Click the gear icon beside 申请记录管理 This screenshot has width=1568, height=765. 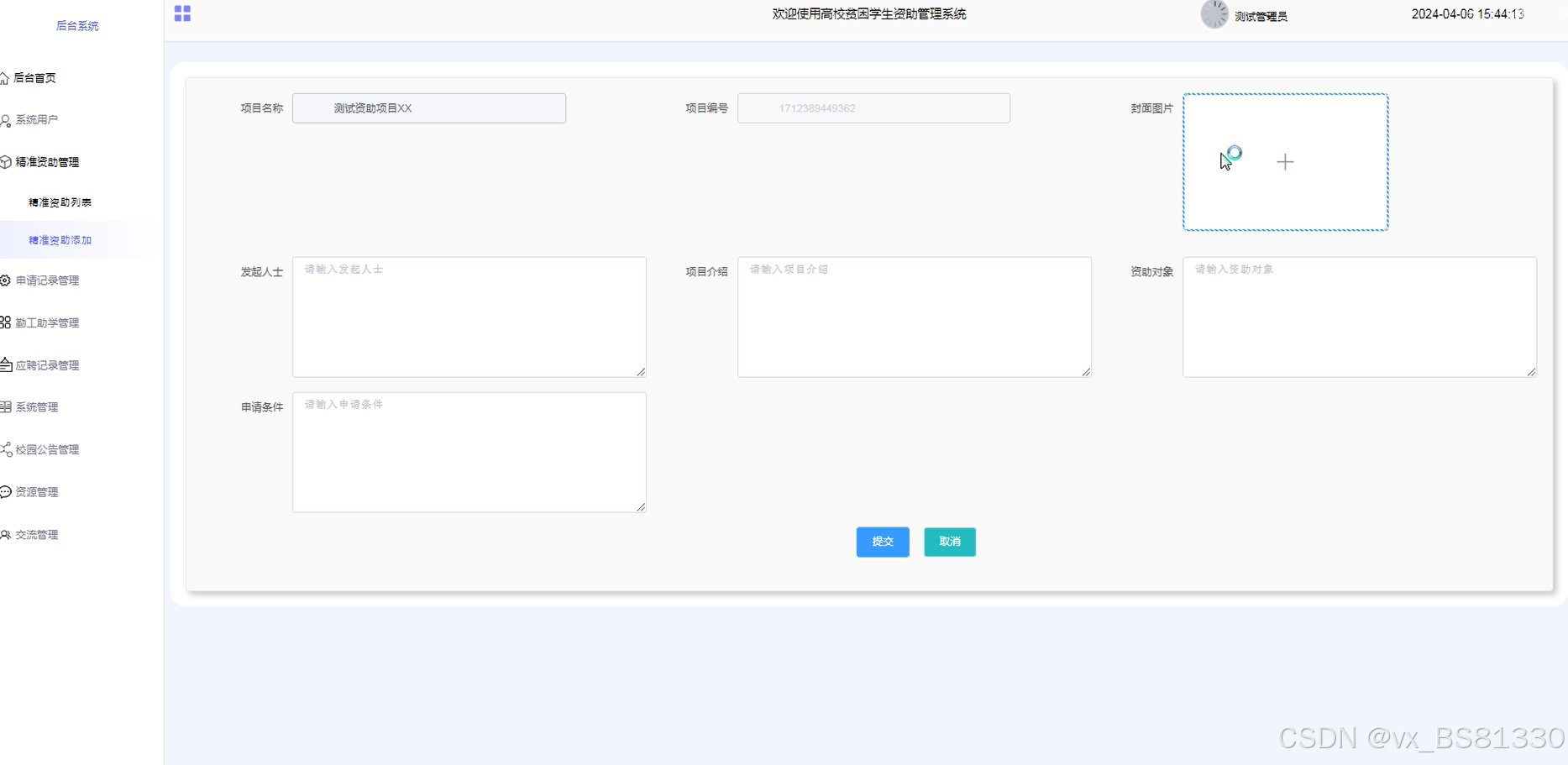(5, 280)
